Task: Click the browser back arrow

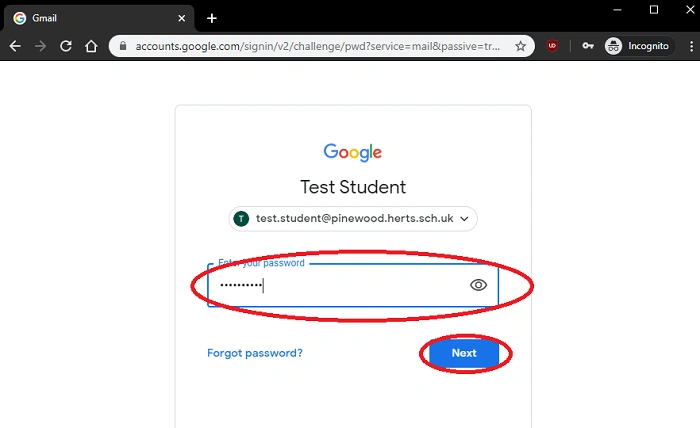Action: 15,46
